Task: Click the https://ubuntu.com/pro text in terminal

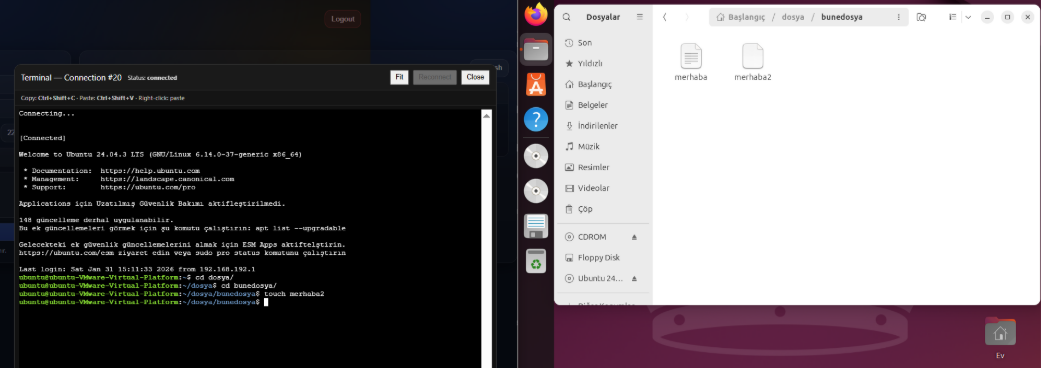Action: click(148, 187)
